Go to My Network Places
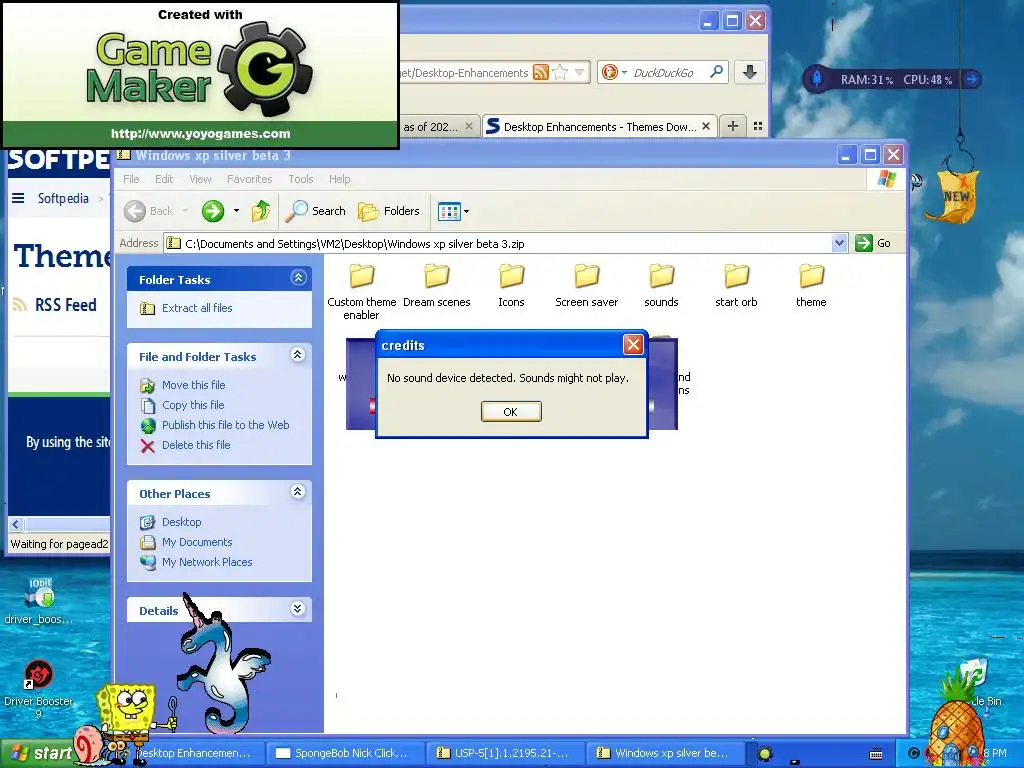Viewport: 1024px width, 768px height. point(206,562)
